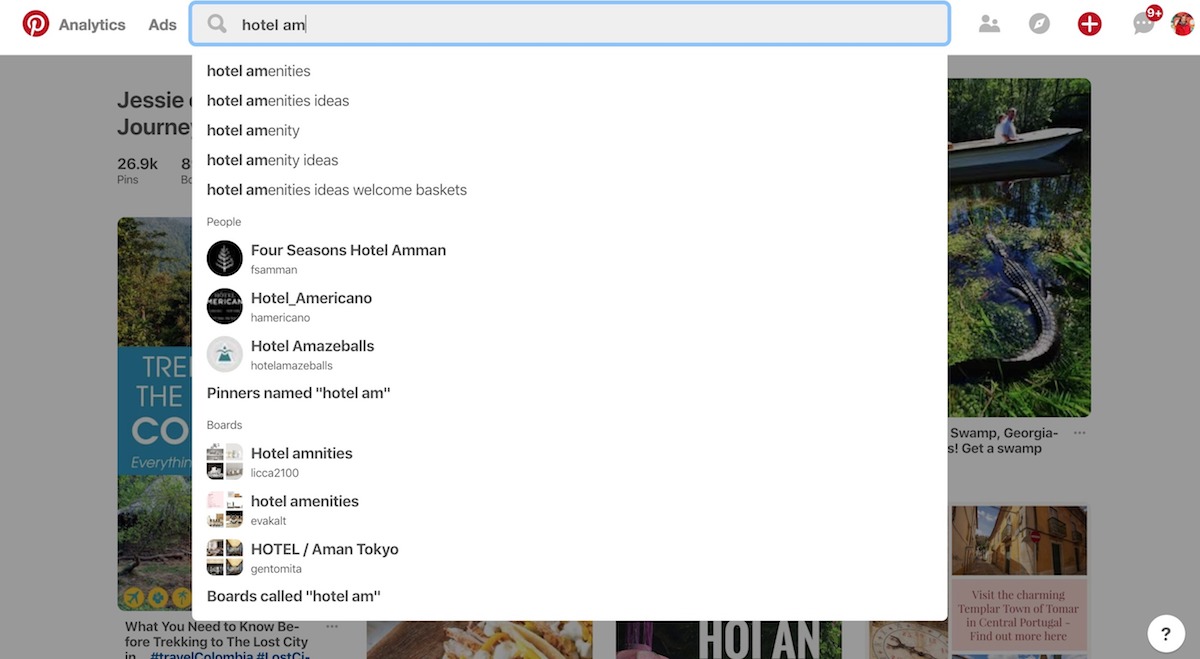Click inside the search text field

point(600,24)
